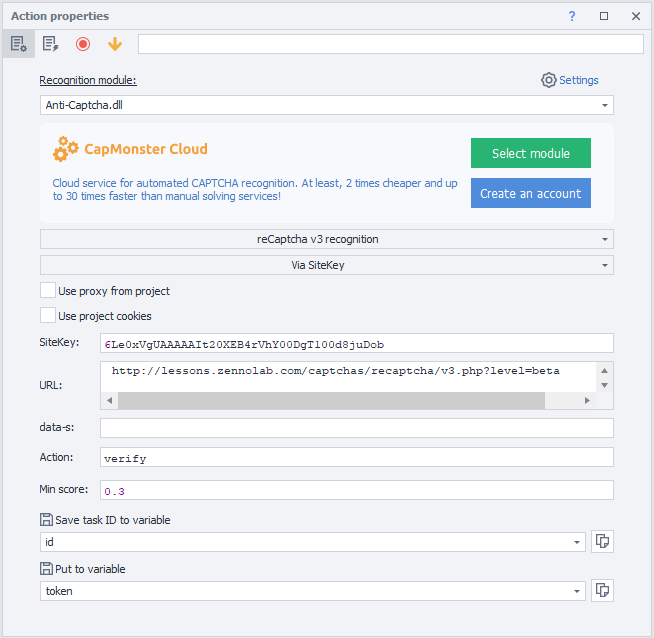Click the orange down arrow icon
Image resolution: width=654 pixels, height=638 pixels.
115,44
